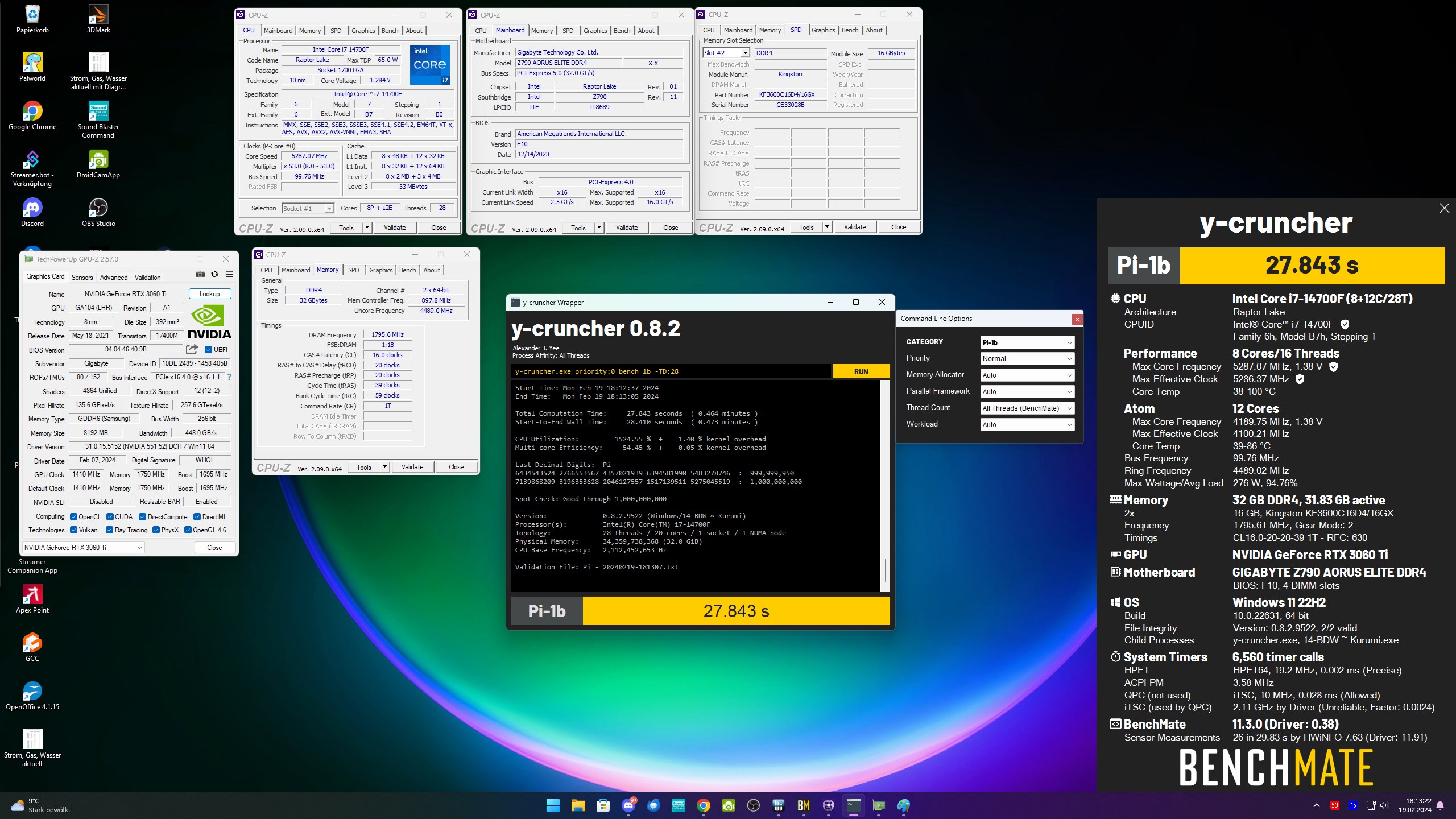The width and height of the screenshot is (1456, 819).
Task: Click the CPU-Z chip icon on taskbar
Action: (x=828, y=805)
